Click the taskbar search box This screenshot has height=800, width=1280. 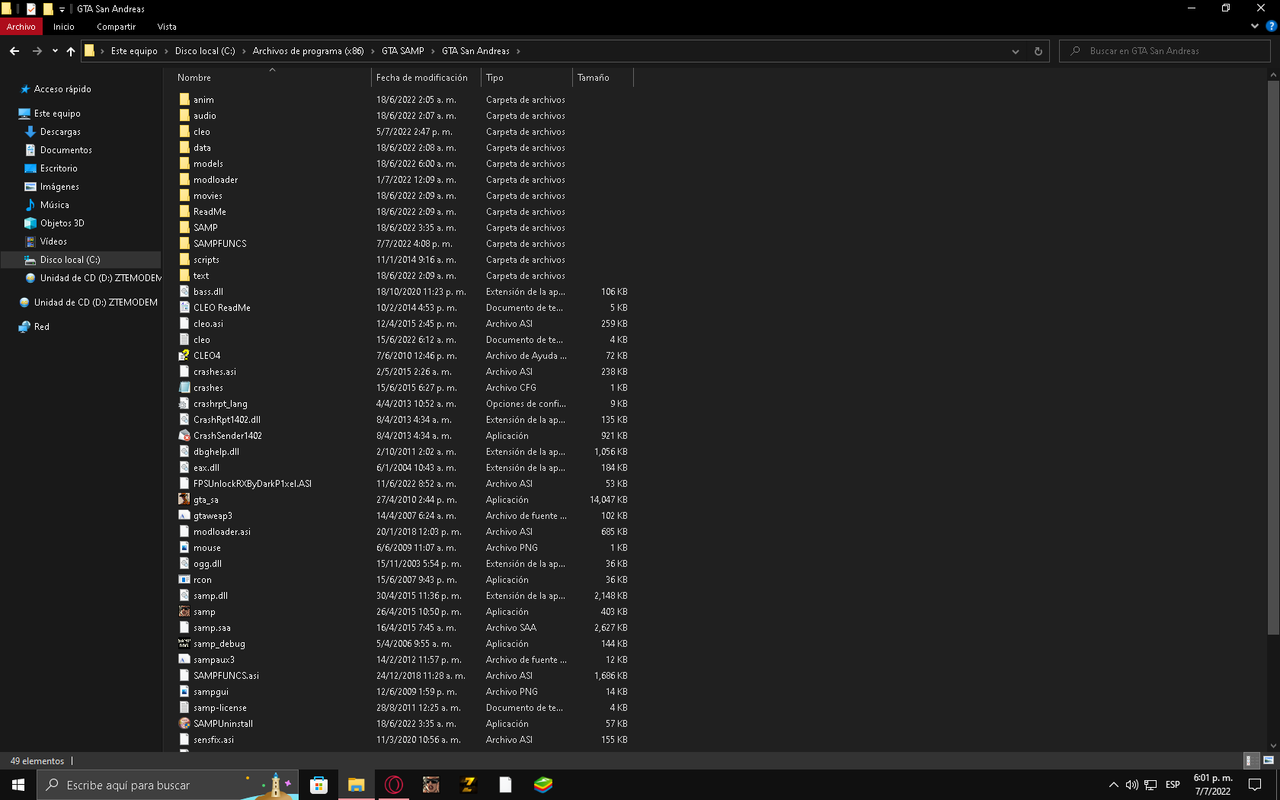coord(169,785)
